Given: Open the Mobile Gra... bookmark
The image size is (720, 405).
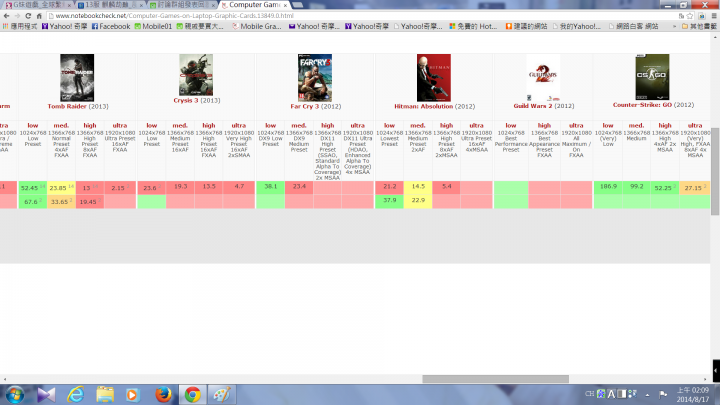Looking at the screenshot, I should click(256, 27).
